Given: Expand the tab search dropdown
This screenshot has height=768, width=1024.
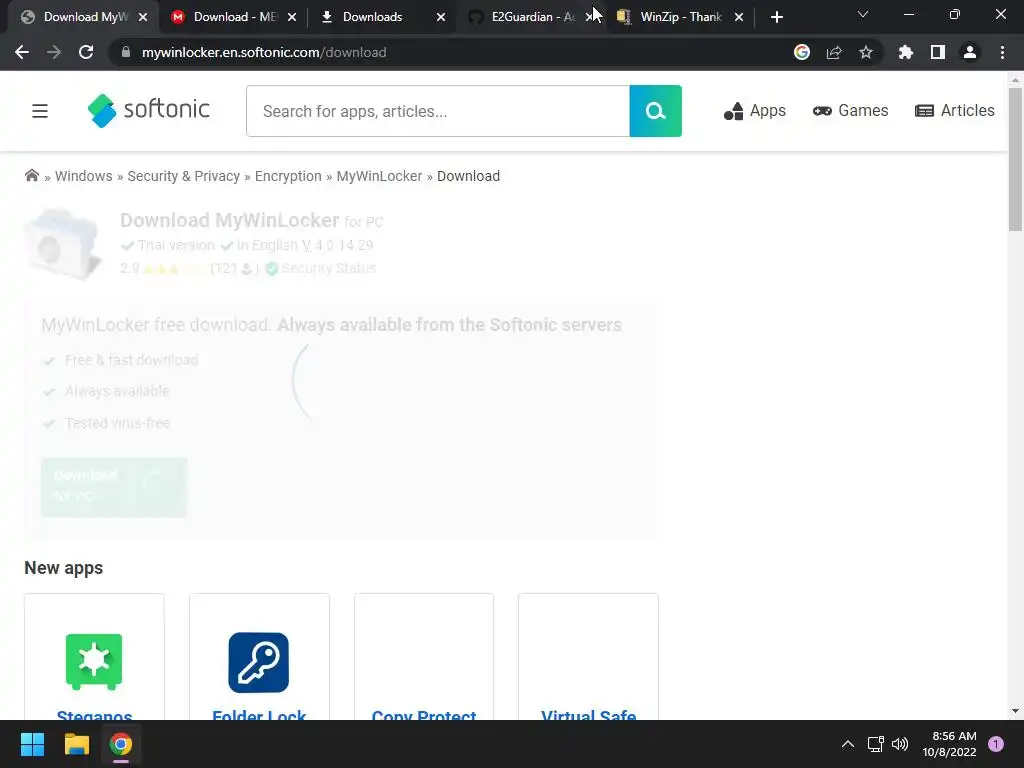Looking at the screenshot, I should coord(863,14).
